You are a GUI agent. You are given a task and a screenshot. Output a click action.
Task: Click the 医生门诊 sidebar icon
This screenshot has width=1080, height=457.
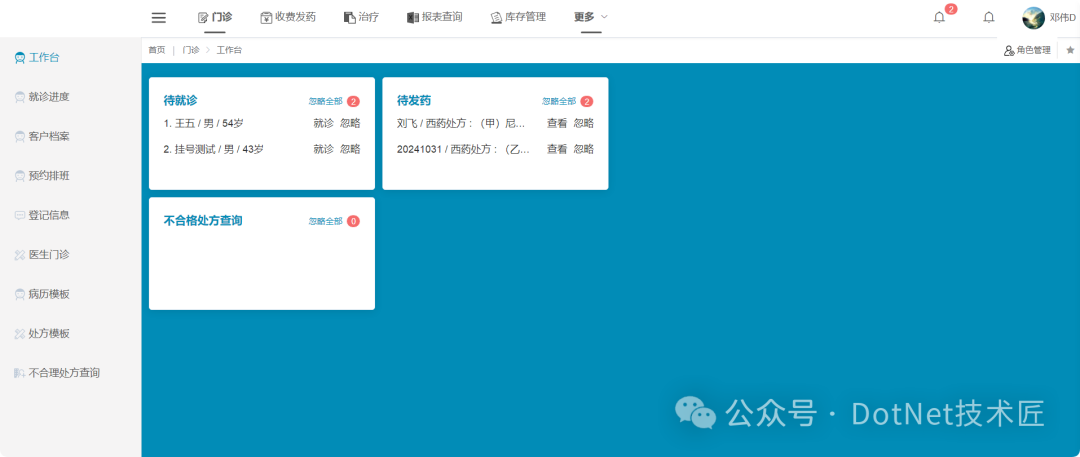tap(20, 255)
